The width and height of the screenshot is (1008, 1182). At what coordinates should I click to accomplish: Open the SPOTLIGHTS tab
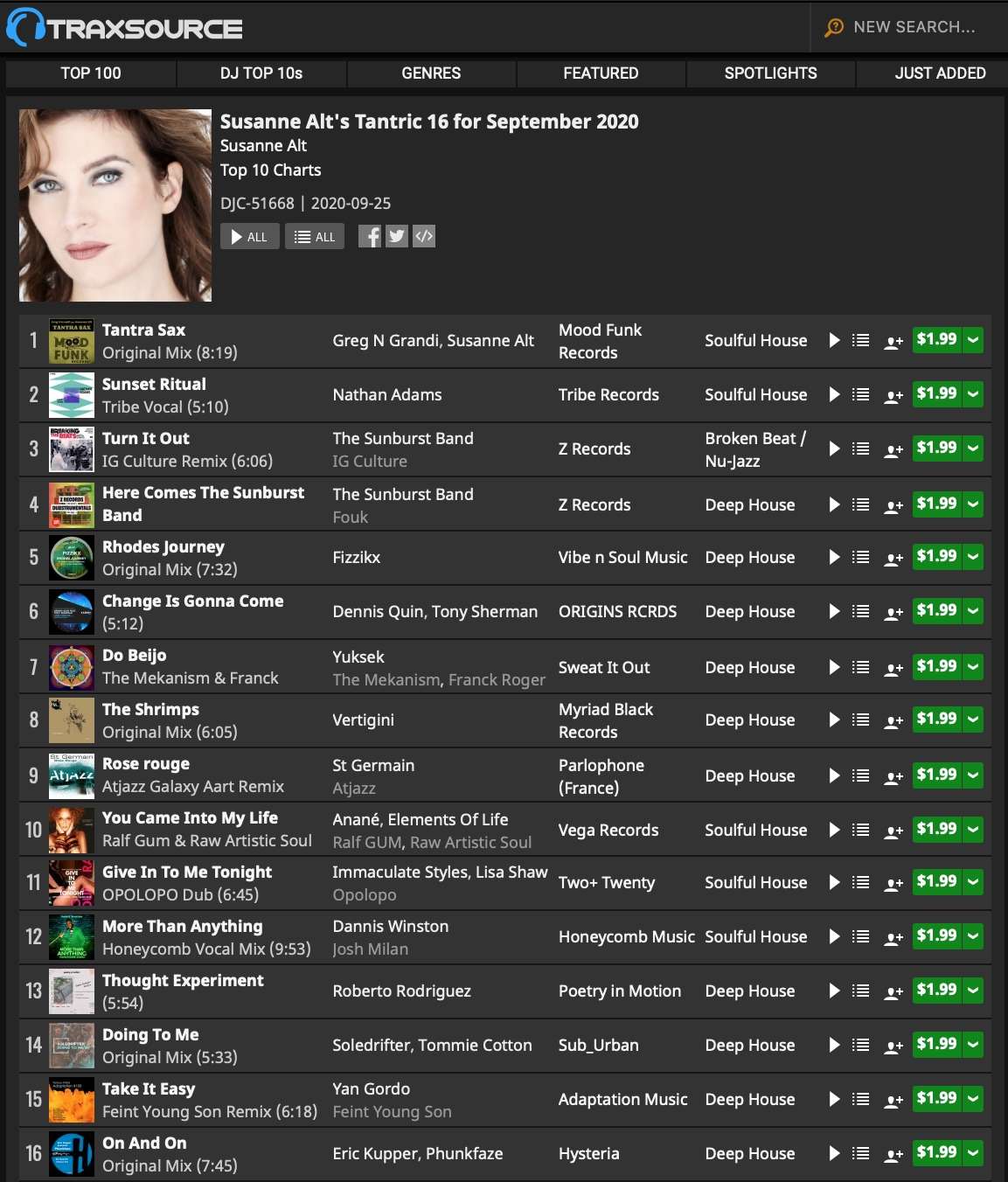(770, 73)
